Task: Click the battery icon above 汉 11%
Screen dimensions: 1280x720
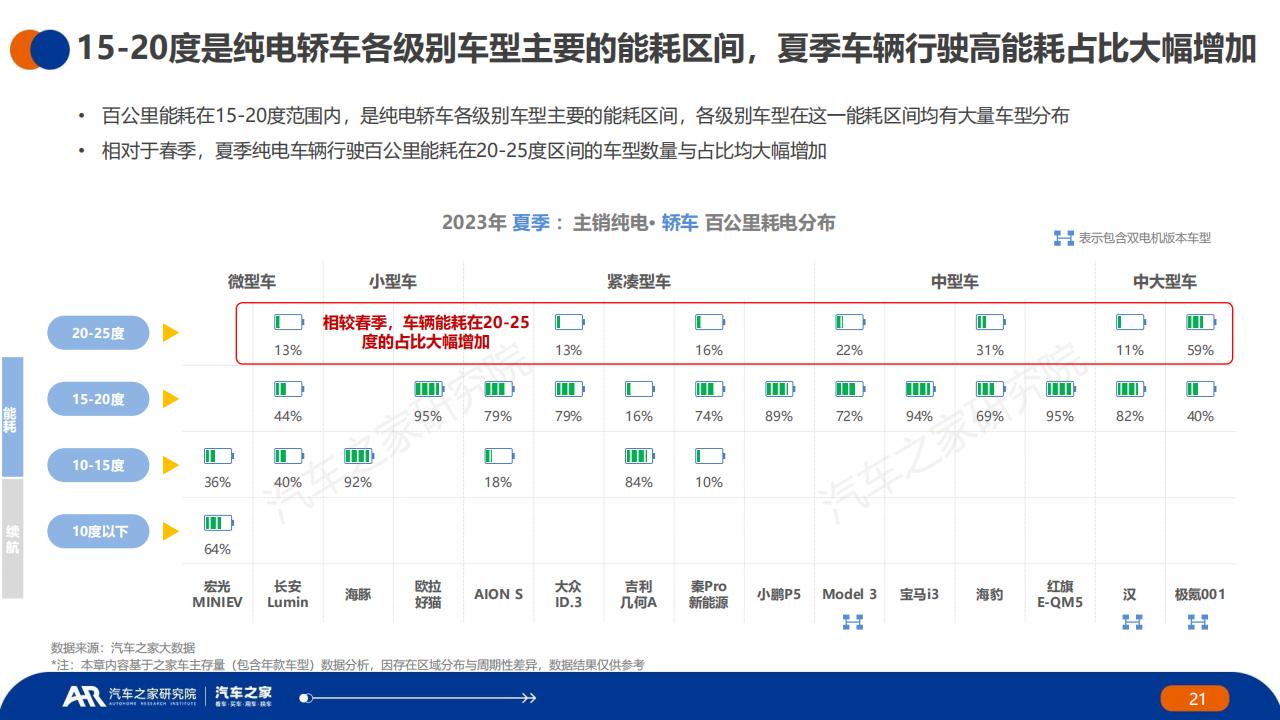Action: tap(1130, 322)
